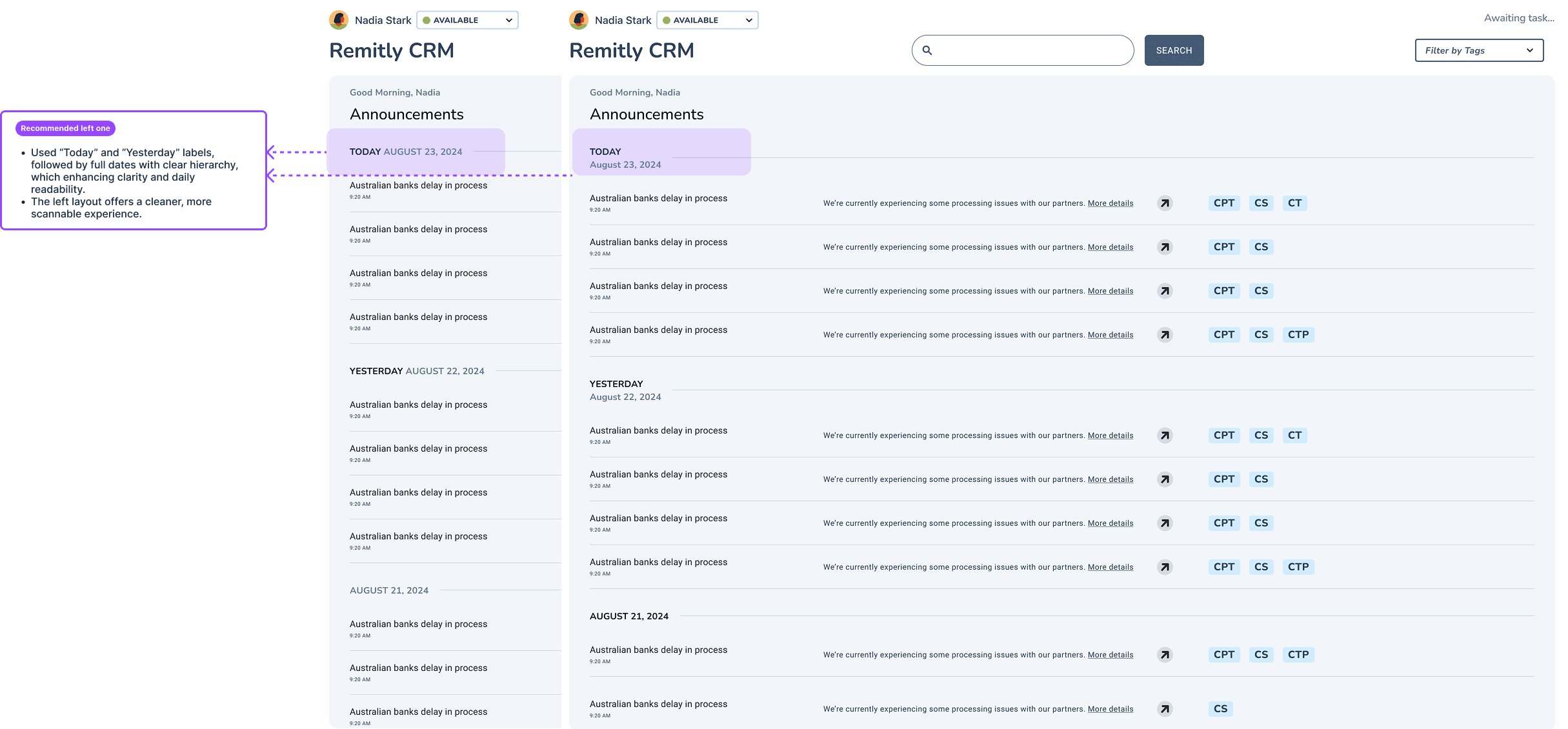Open arrow icon of Today row tagged CT

pos(1165,203)
